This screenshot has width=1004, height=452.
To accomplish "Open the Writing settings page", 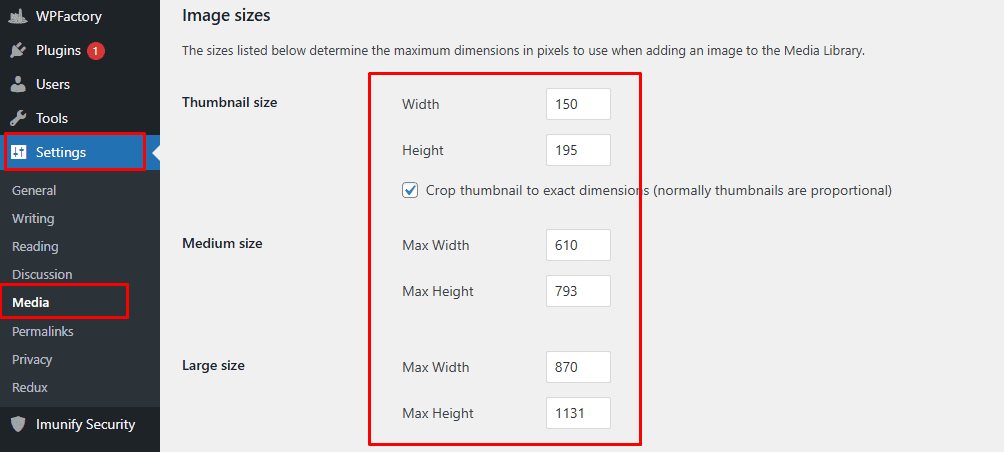I will coord(33,218).
